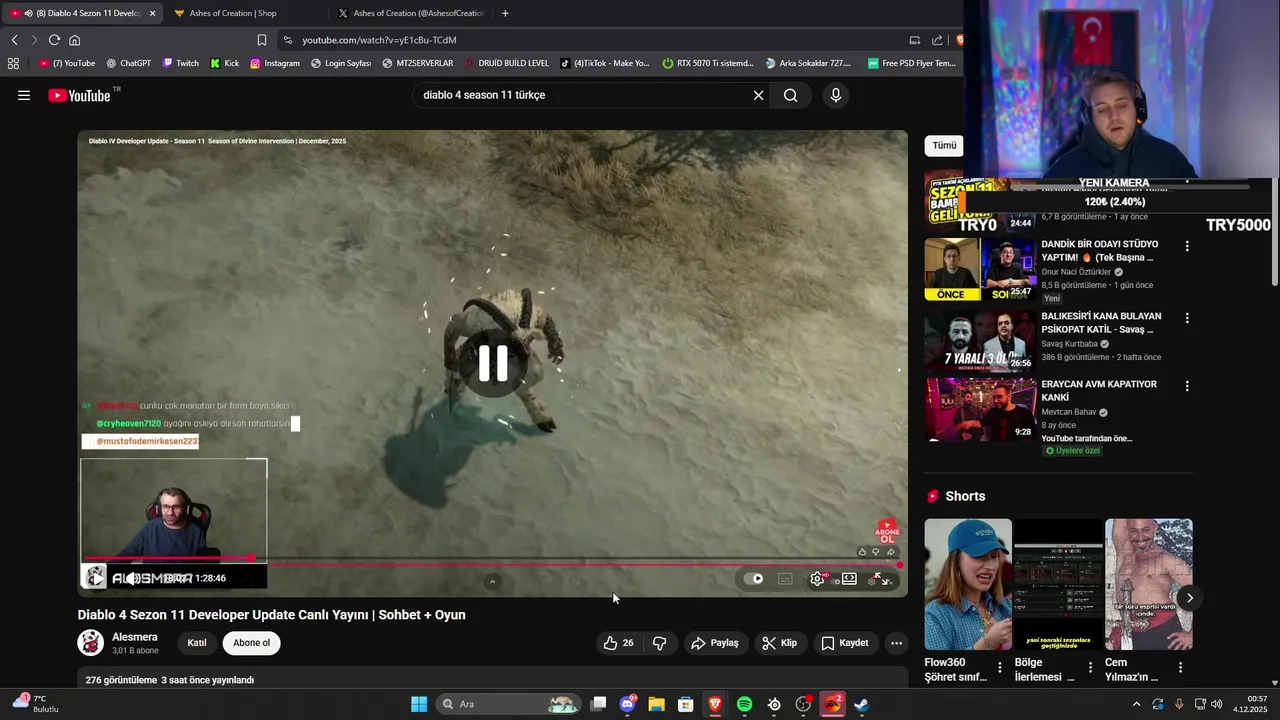Click the Klip clip button
This screenshot has width=1280, height=720.
780,643
